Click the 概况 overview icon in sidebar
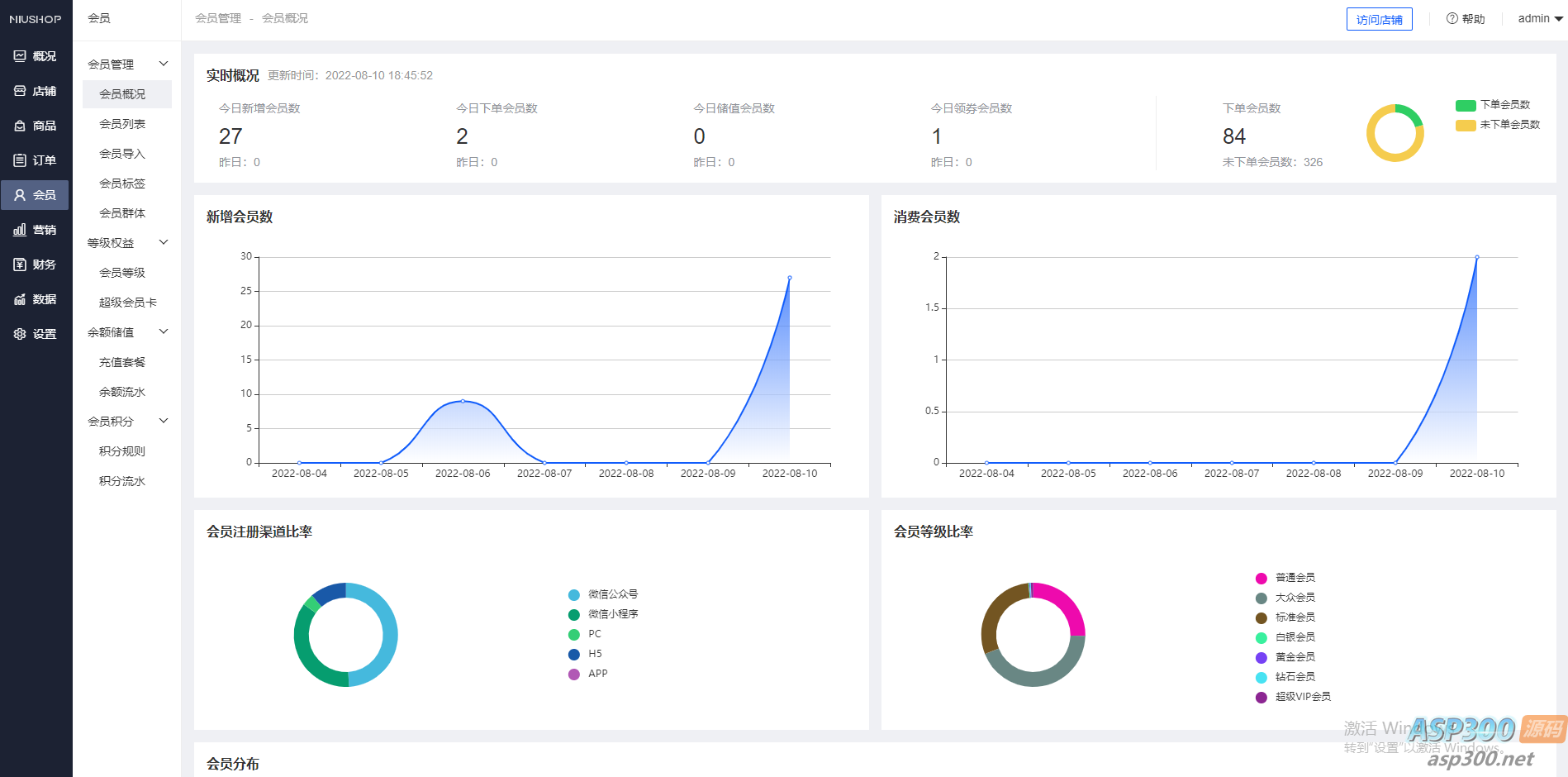This screenshot has width=1568, height=777. [20, 56]
